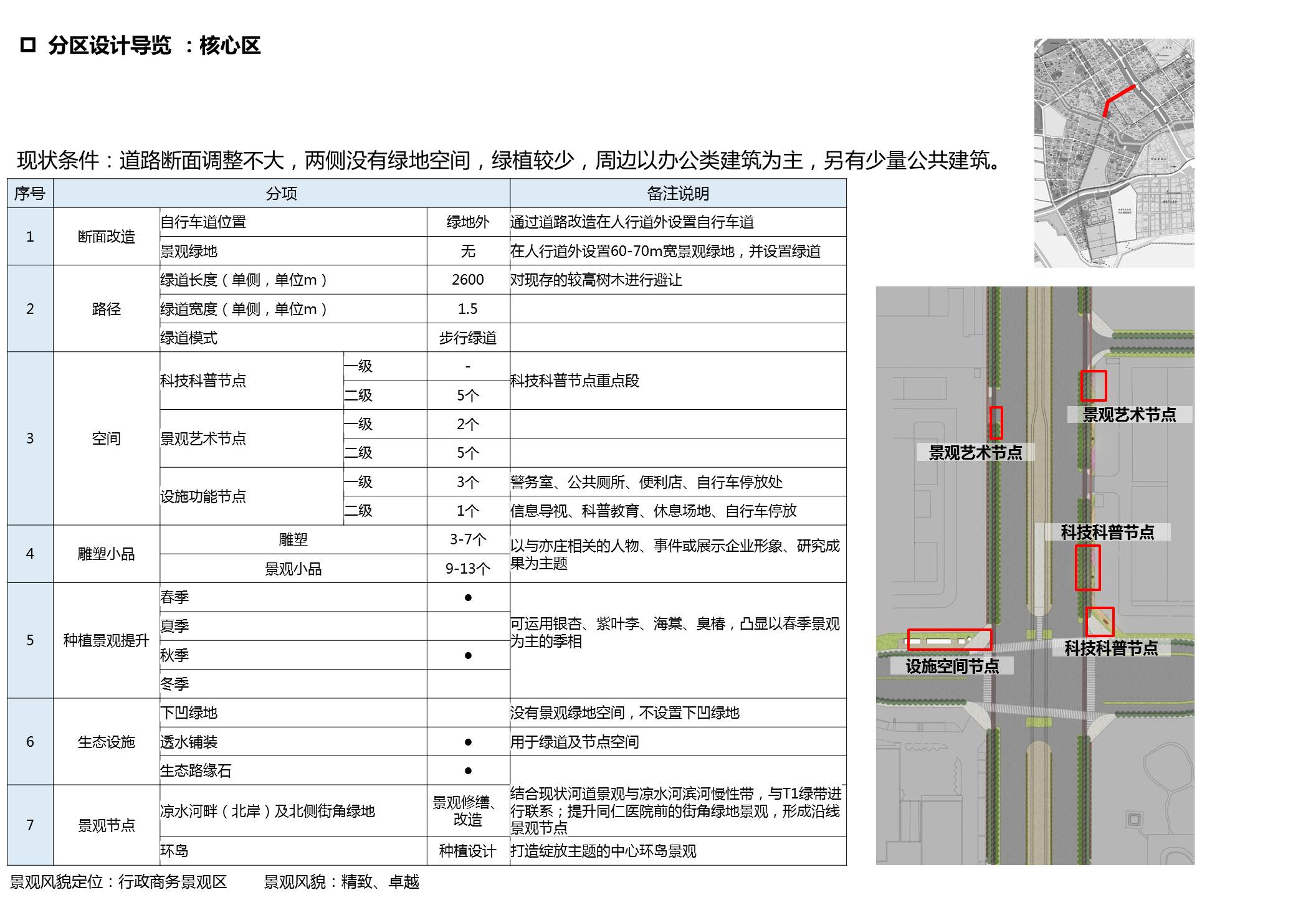Click the serial number 7 cell
The height and width of the screenshot is (900, 1316).
(x=30, y=825)
